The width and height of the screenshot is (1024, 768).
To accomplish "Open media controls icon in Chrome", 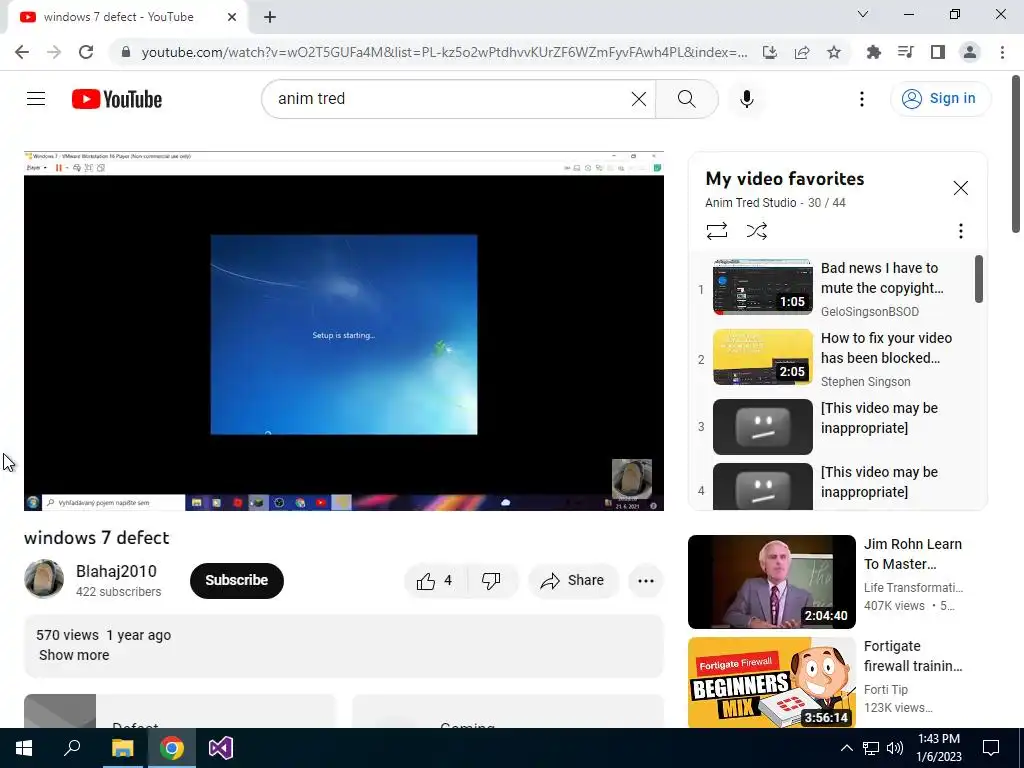I will (905, 52).
